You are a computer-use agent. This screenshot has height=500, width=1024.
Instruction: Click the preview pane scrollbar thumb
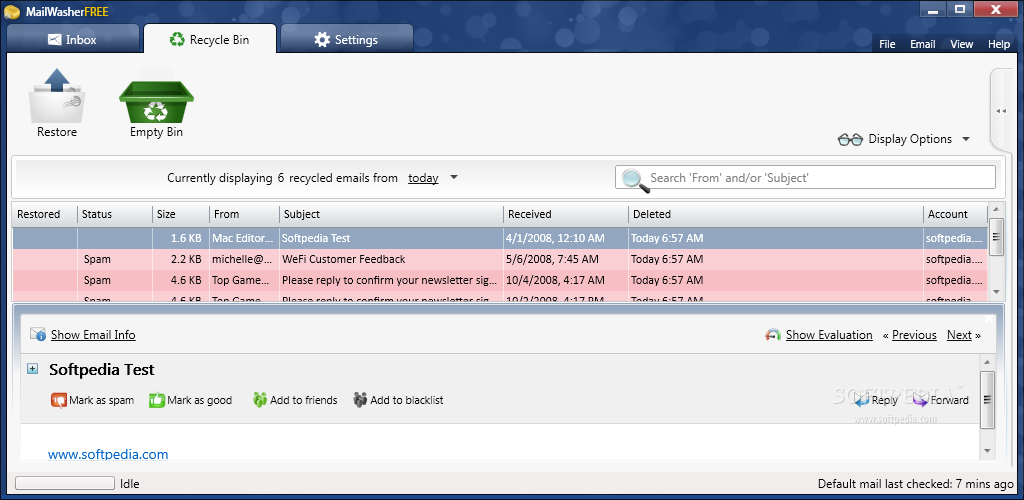click(987, 399)
